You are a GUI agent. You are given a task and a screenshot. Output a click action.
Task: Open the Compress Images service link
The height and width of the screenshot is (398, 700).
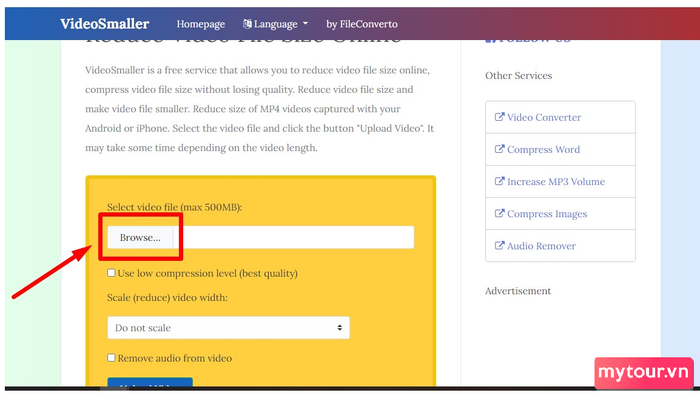coord(547,214)
